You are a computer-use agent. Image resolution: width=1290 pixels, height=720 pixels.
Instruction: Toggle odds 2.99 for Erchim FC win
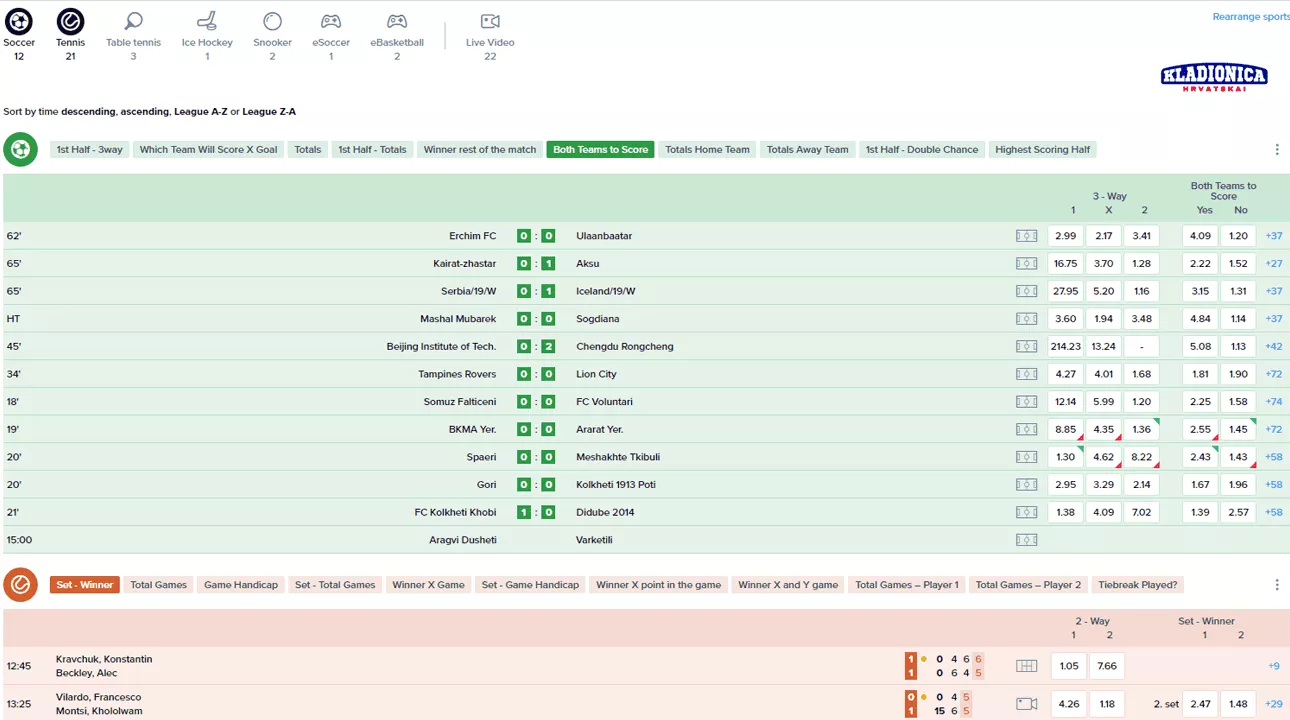pos(1066,236)
